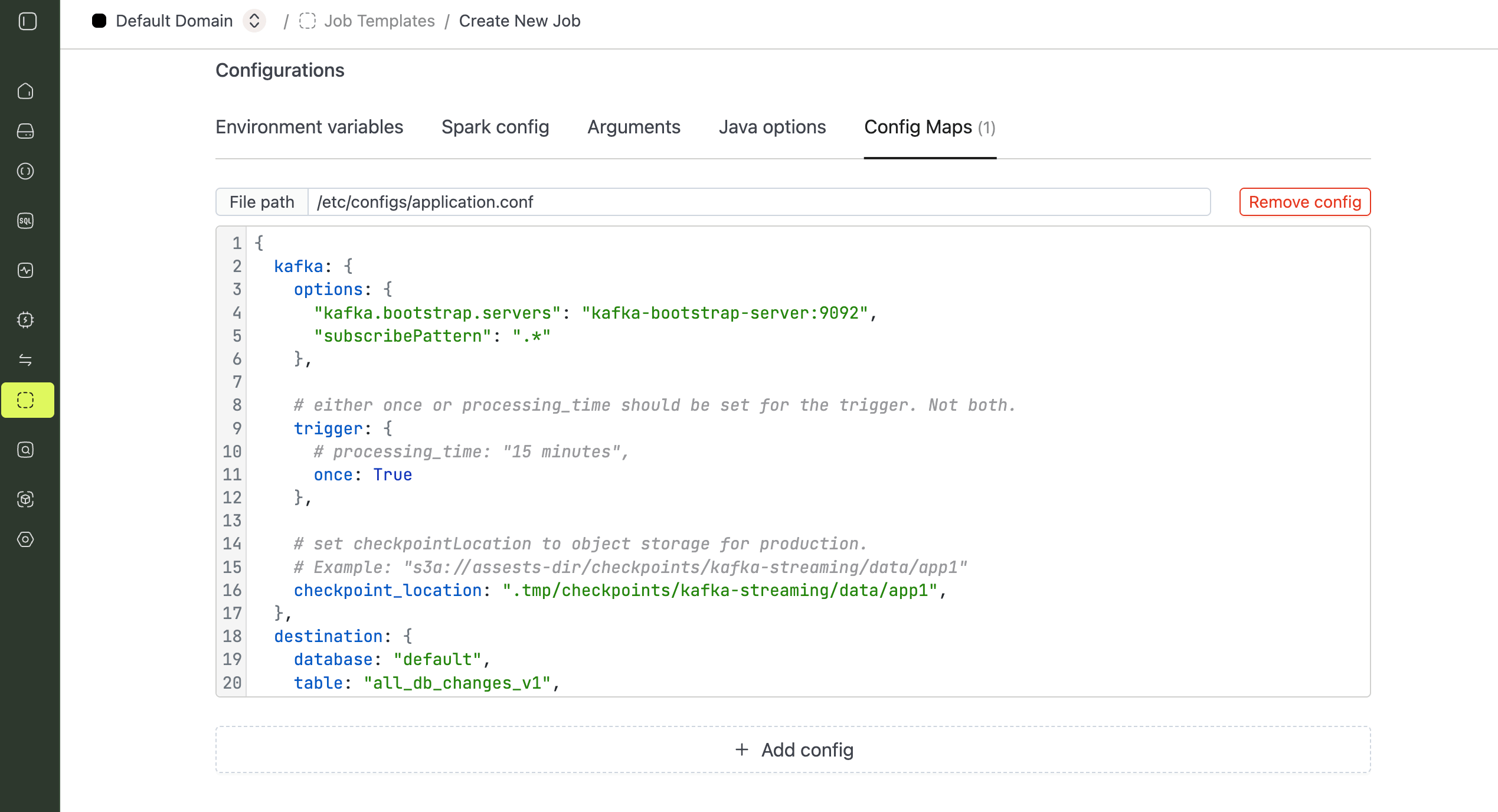Select the highlighted Job Templates sidebar icon
1498x812 pixels.
point(28,400)
